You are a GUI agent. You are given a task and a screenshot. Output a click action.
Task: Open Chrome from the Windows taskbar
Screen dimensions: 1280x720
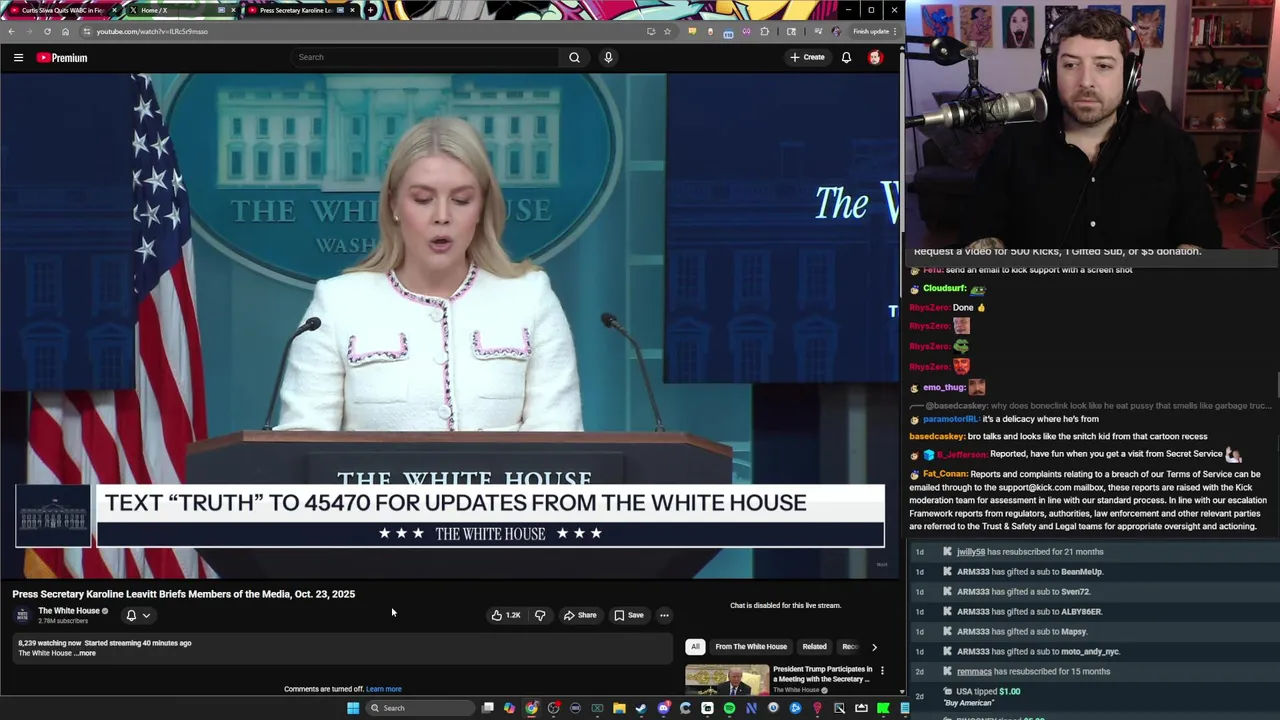531,708
